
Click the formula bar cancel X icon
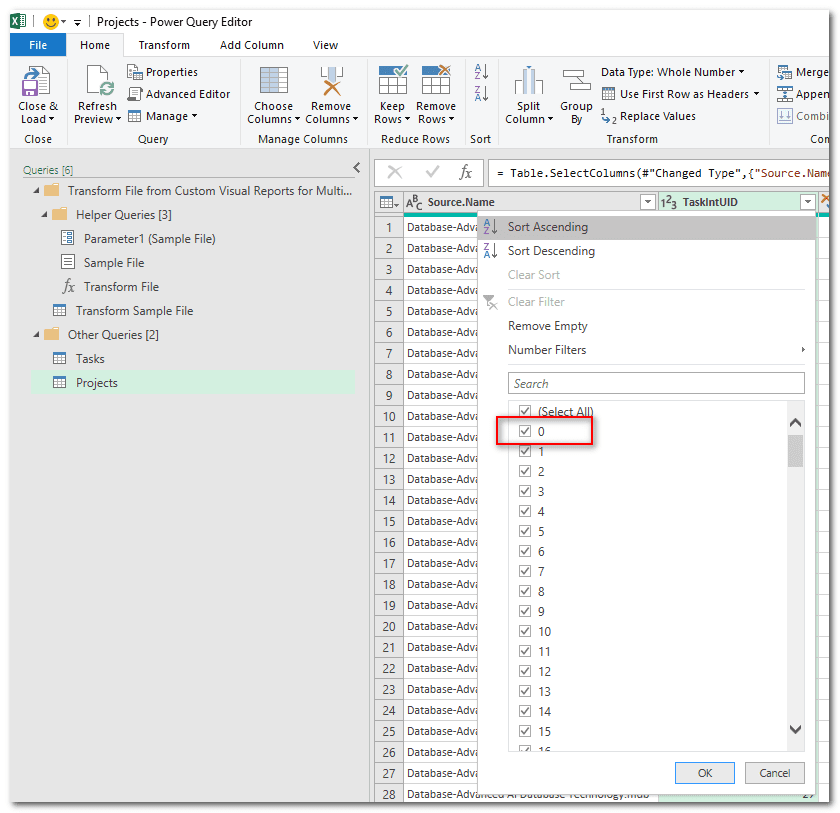tap(395, 172)
